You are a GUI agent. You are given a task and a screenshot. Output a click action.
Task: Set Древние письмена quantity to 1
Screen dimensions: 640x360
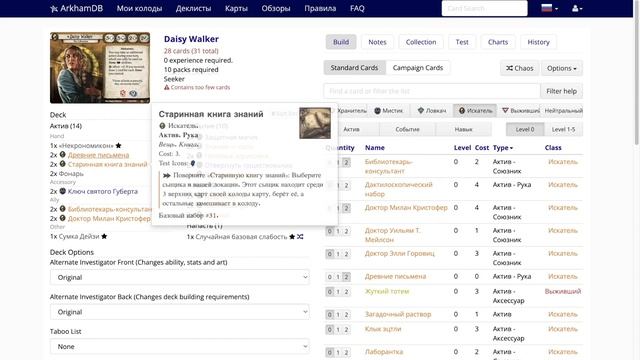[338, 277]
